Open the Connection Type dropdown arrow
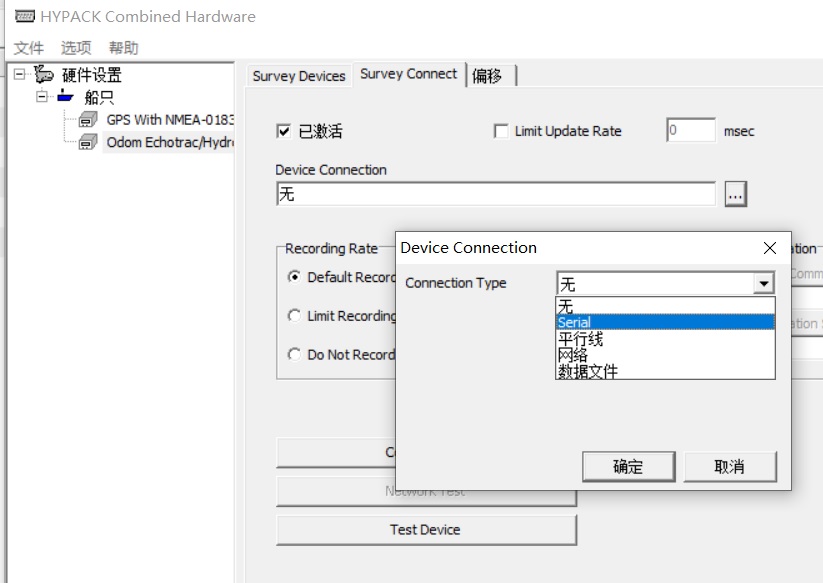The image size is (823, 583). pyautogui.click(x=763, y=284)
